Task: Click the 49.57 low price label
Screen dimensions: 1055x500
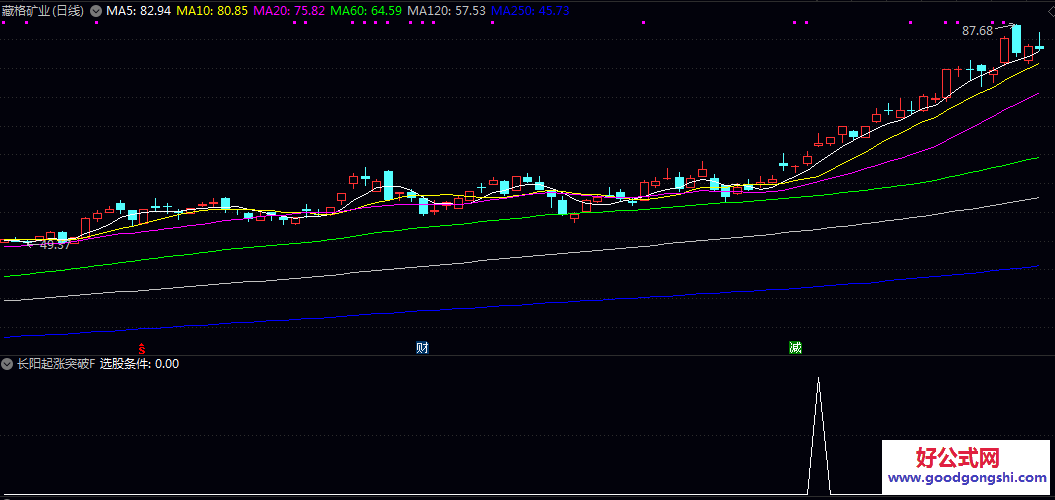Action: (x=54, y=245)
